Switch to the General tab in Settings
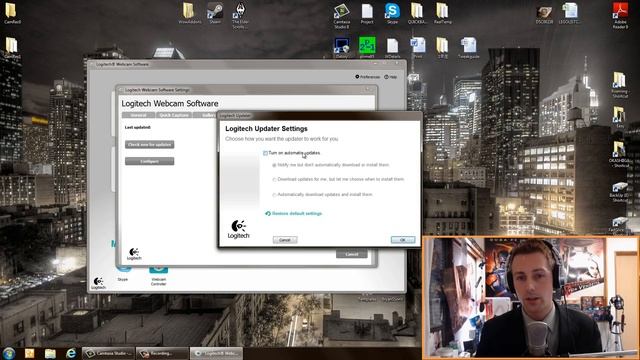The image size is (640, 360). pyautogui.click(x=138, y=115)
